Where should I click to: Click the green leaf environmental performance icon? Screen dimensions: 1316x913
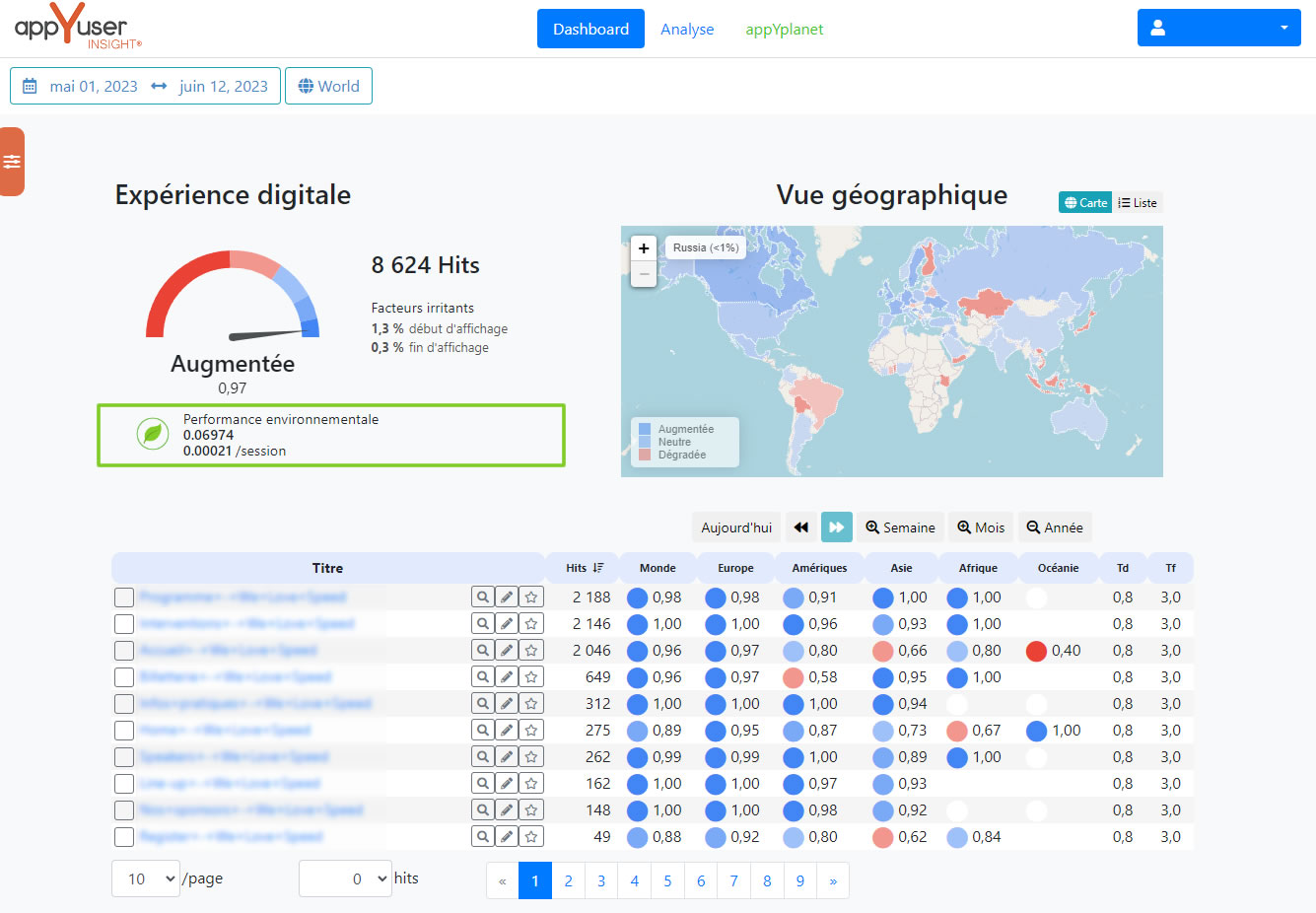point(153,434)
